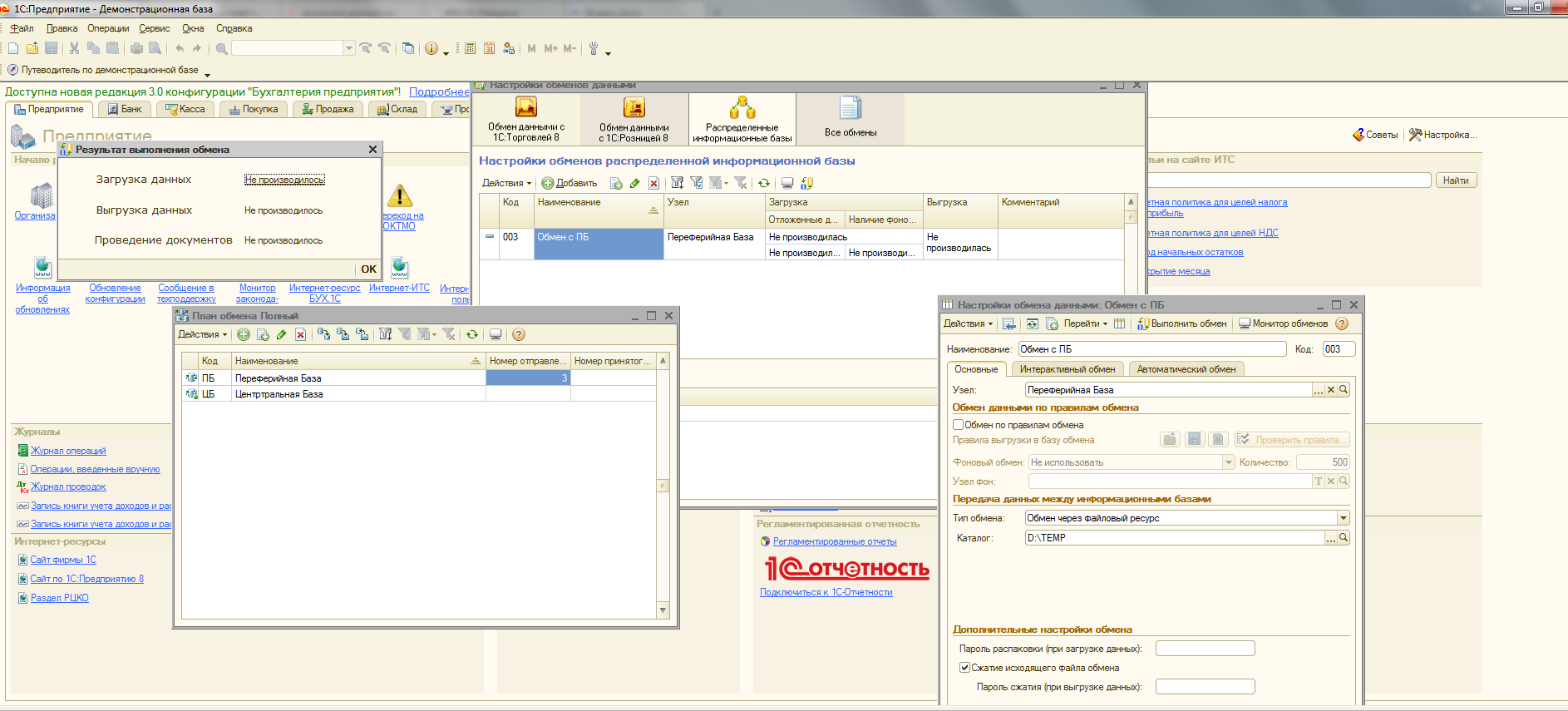This screenshot has width=1568, height=711.
Task: Open Журнал операций link
Action: tap(68, 451)
